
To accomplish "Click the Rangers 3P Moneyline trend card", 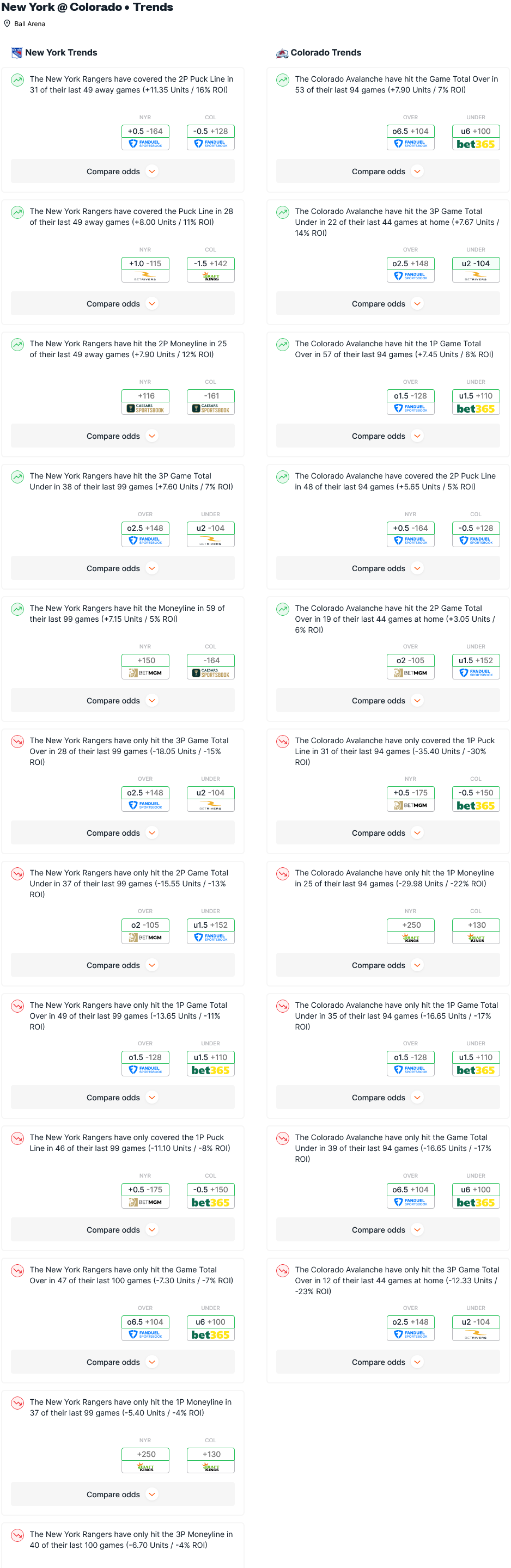I will coord(123,1545).
